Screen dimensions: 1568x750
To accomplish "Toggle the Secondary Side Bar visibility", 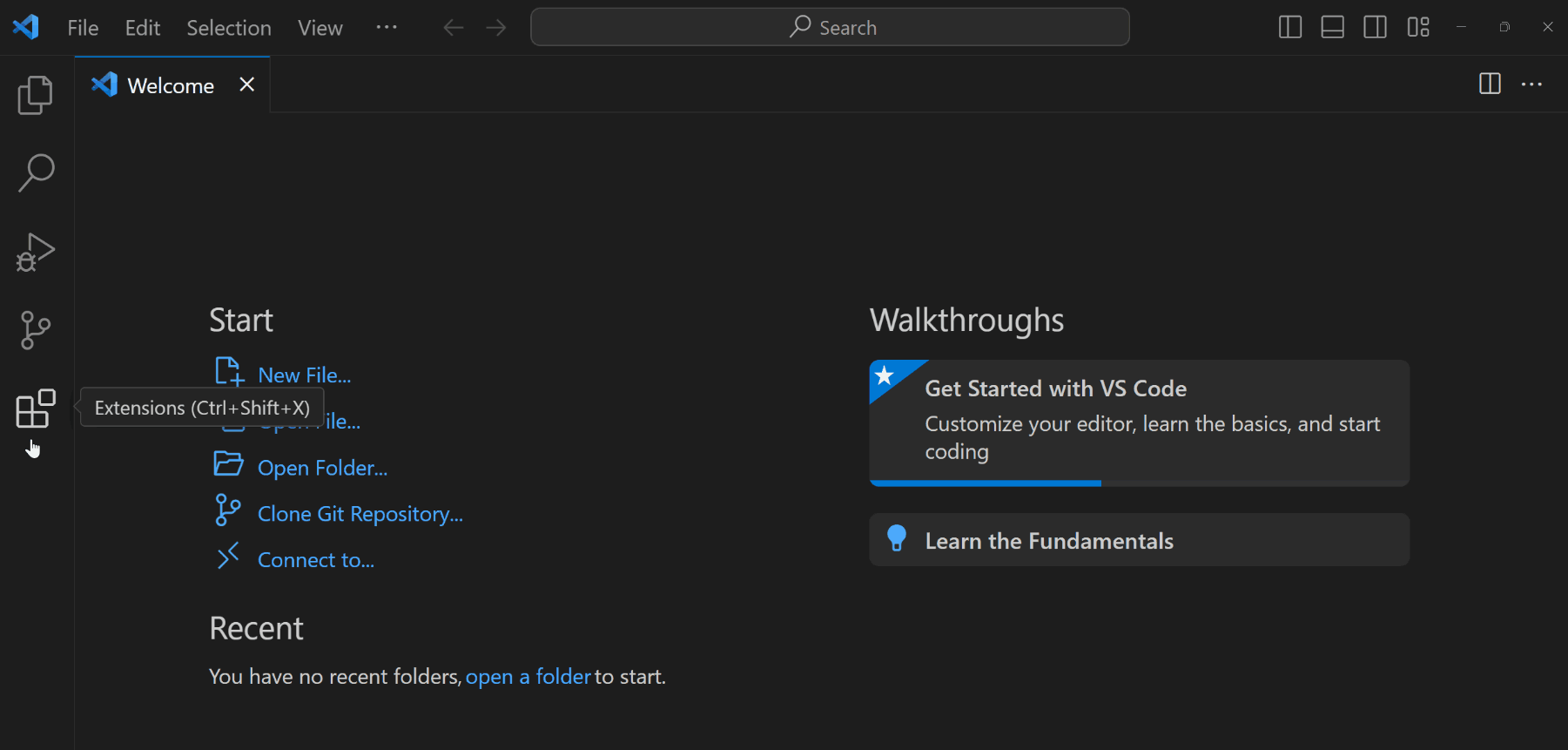I will 1376,28.
